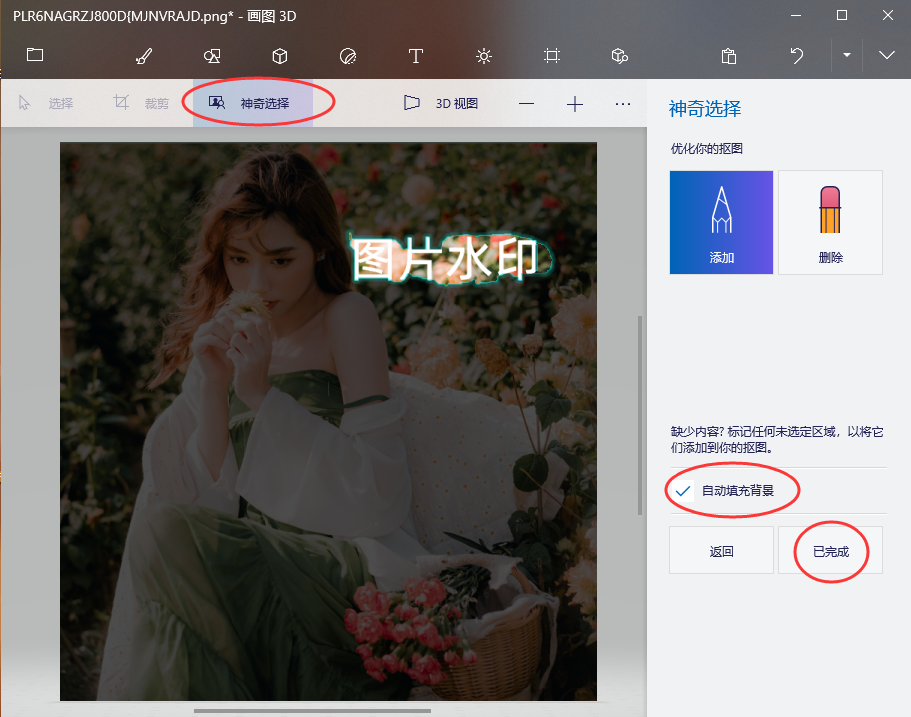Undo the last action
The height and width of the screenshot is (717, 911).
[x=797, y=56]
